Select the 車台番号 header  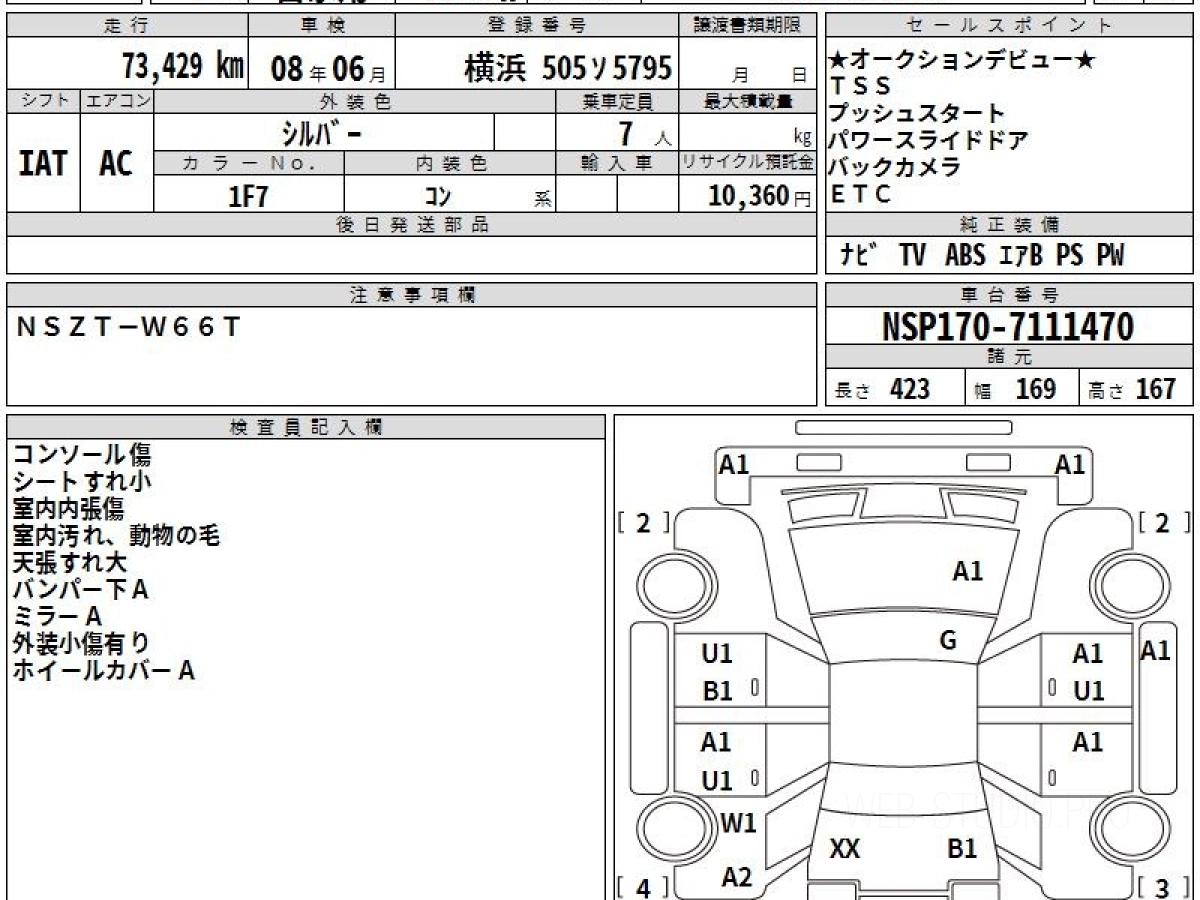point(1010,295)
